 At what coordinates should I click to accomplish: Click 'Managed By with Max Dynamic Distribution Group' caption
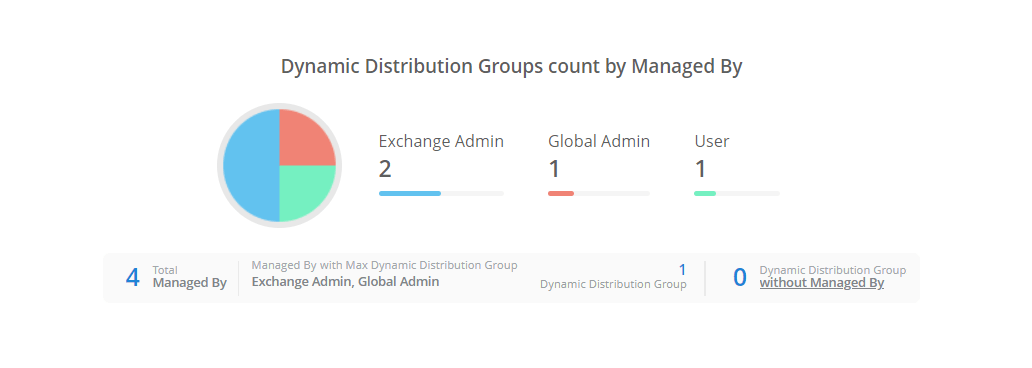point(384,265)
